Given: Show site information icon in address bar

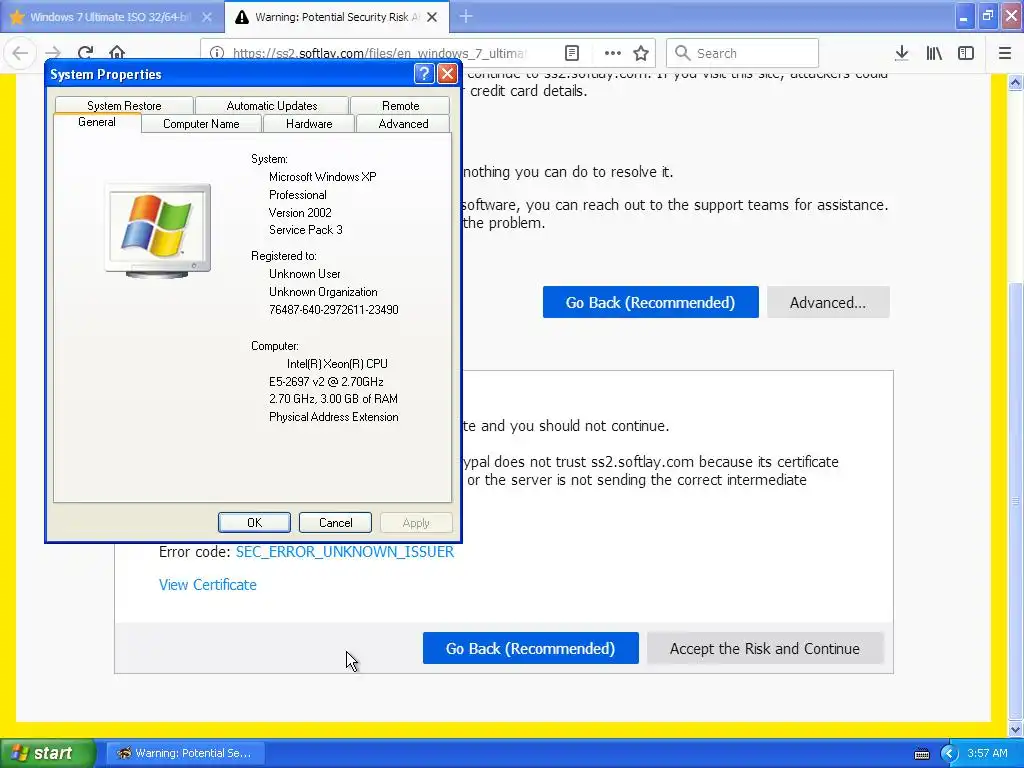Looking at the screenshot, I should (217, 53).
